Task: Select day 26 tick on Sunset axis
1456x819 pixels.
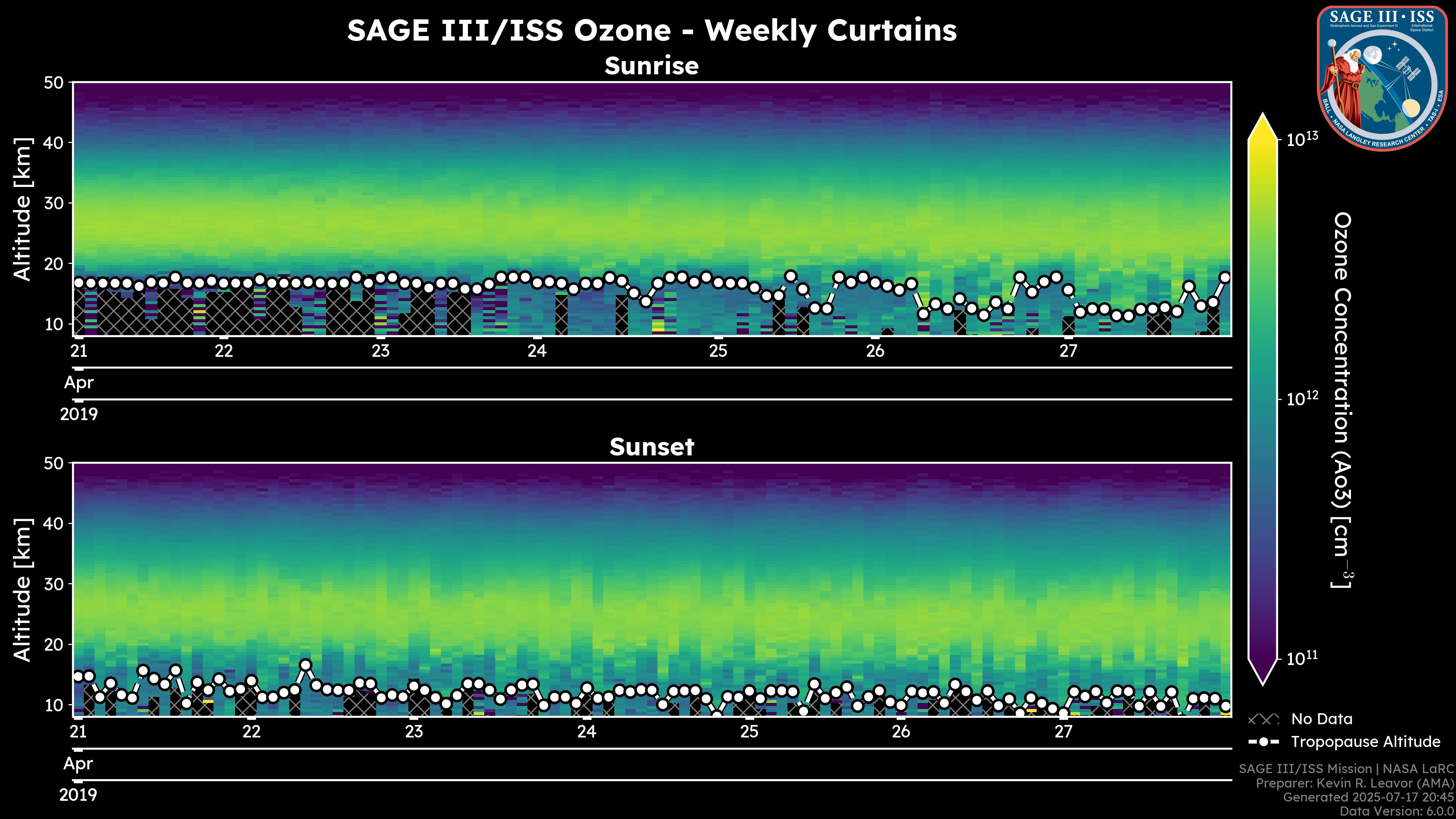Action: [901, 719]
